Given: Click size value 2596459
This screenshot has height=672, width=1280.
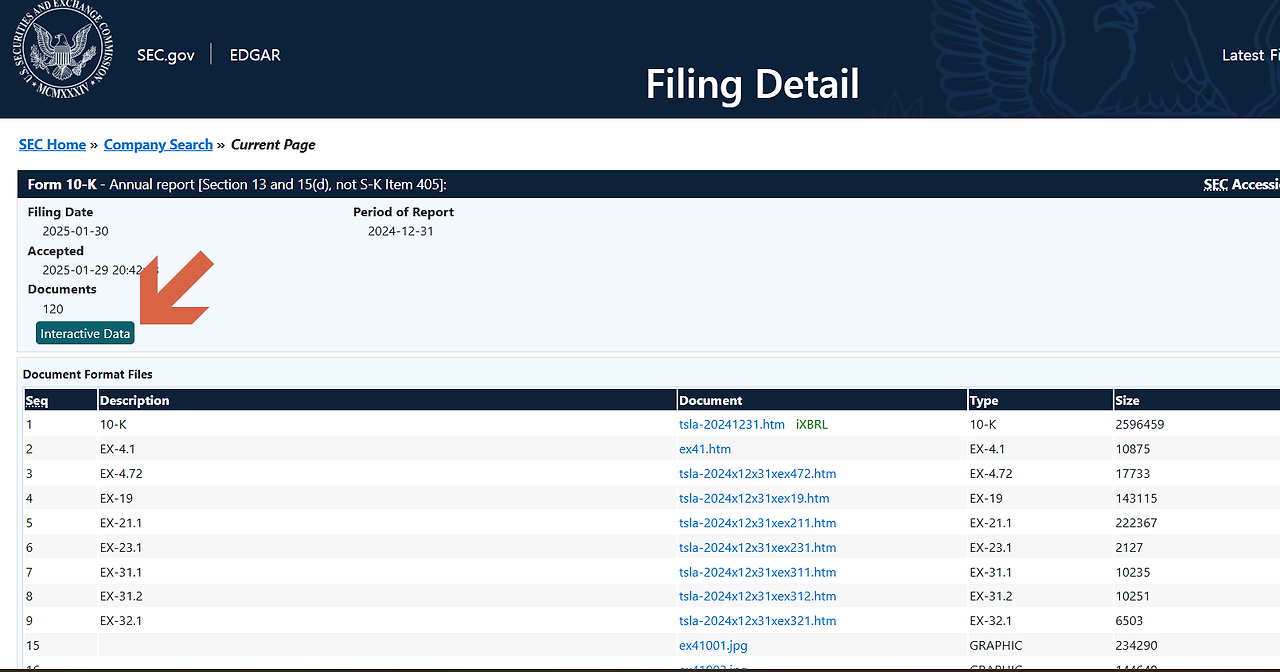Looking at the screenshot, I should [x=1140, y=424].
